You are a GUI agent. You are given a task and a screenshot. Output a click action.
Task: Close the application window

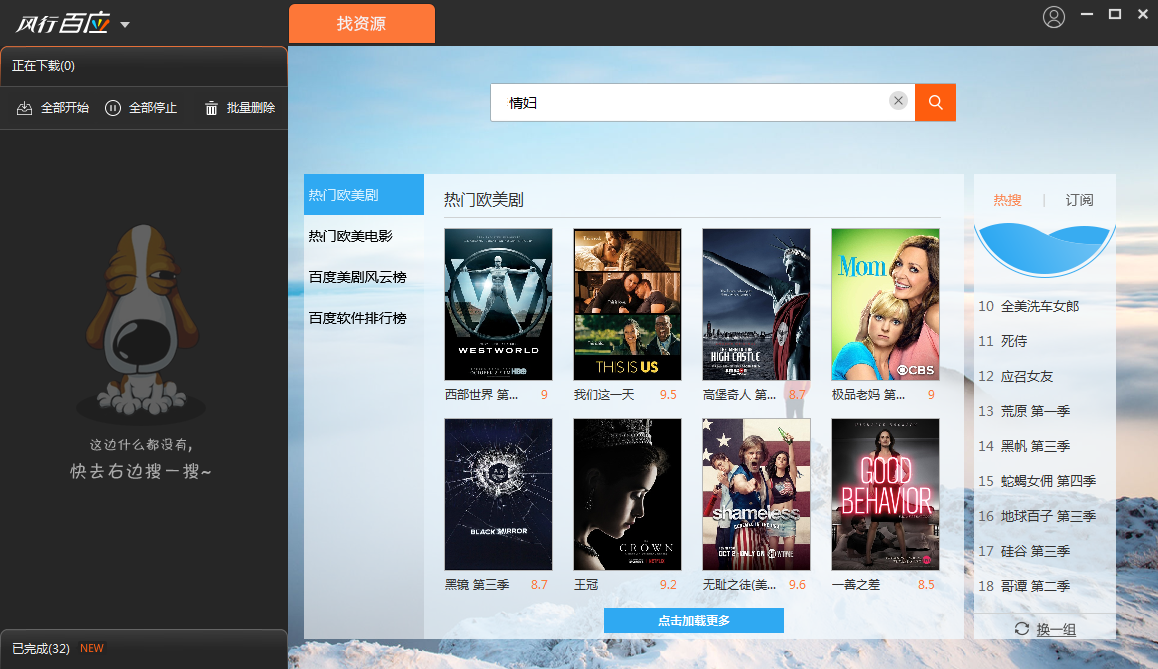pyautogui.click(x=1142, y=14)
